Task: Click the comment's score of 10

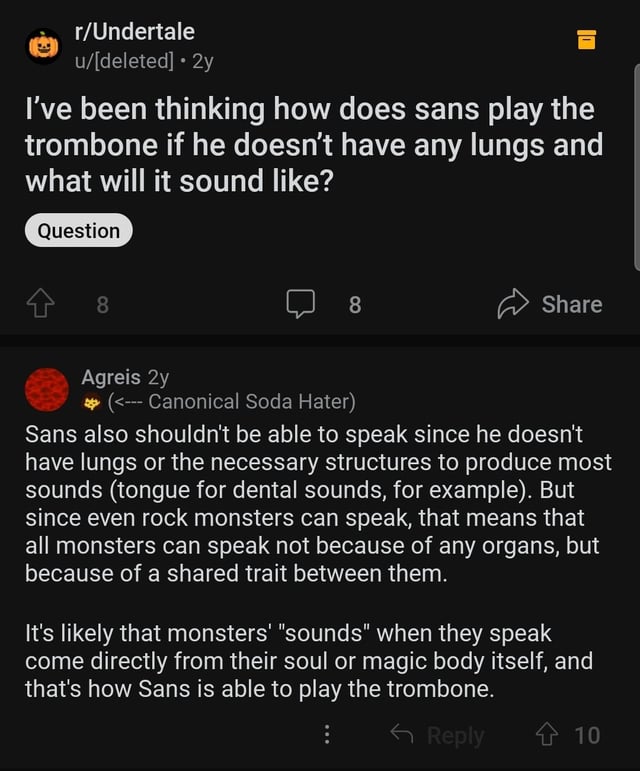Action: 587,735
